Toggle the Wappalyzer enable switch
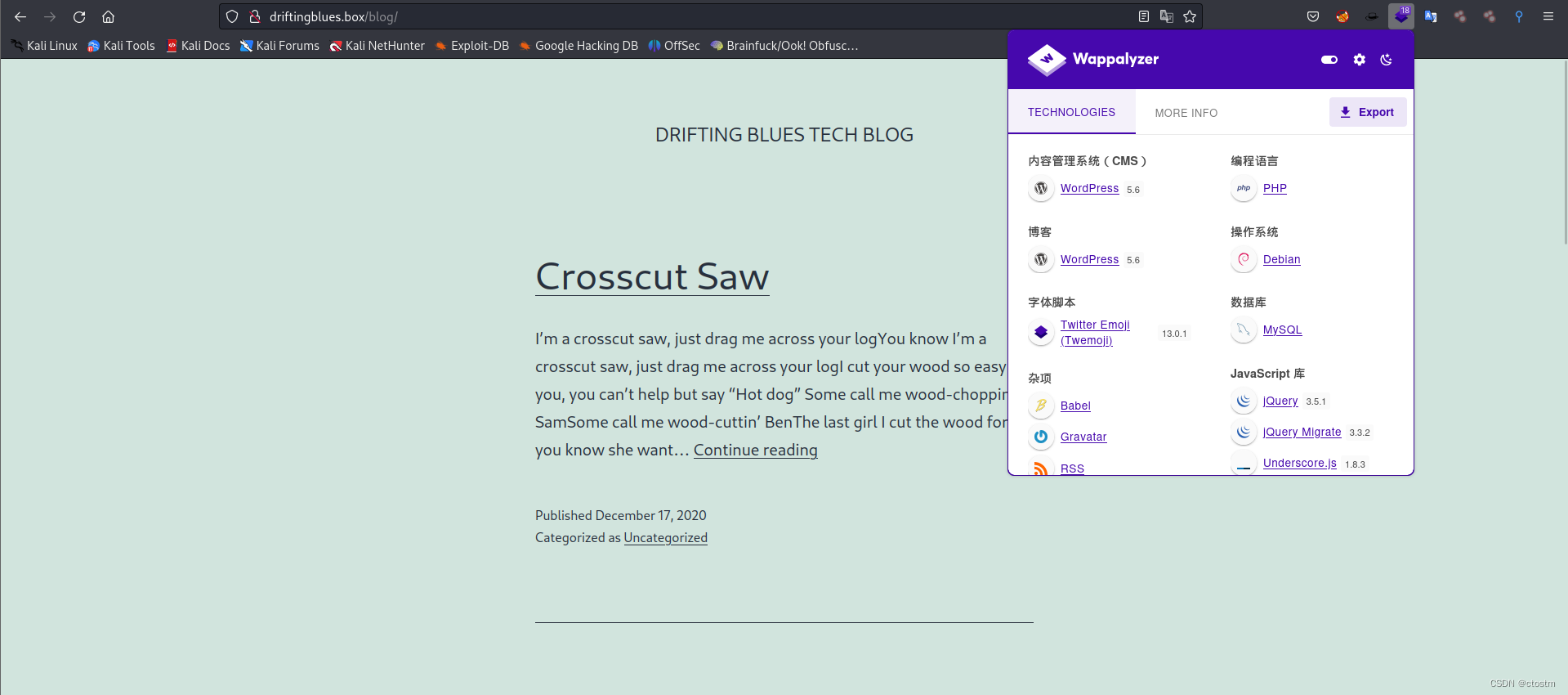1568x695 pixels. [1329, 60]
